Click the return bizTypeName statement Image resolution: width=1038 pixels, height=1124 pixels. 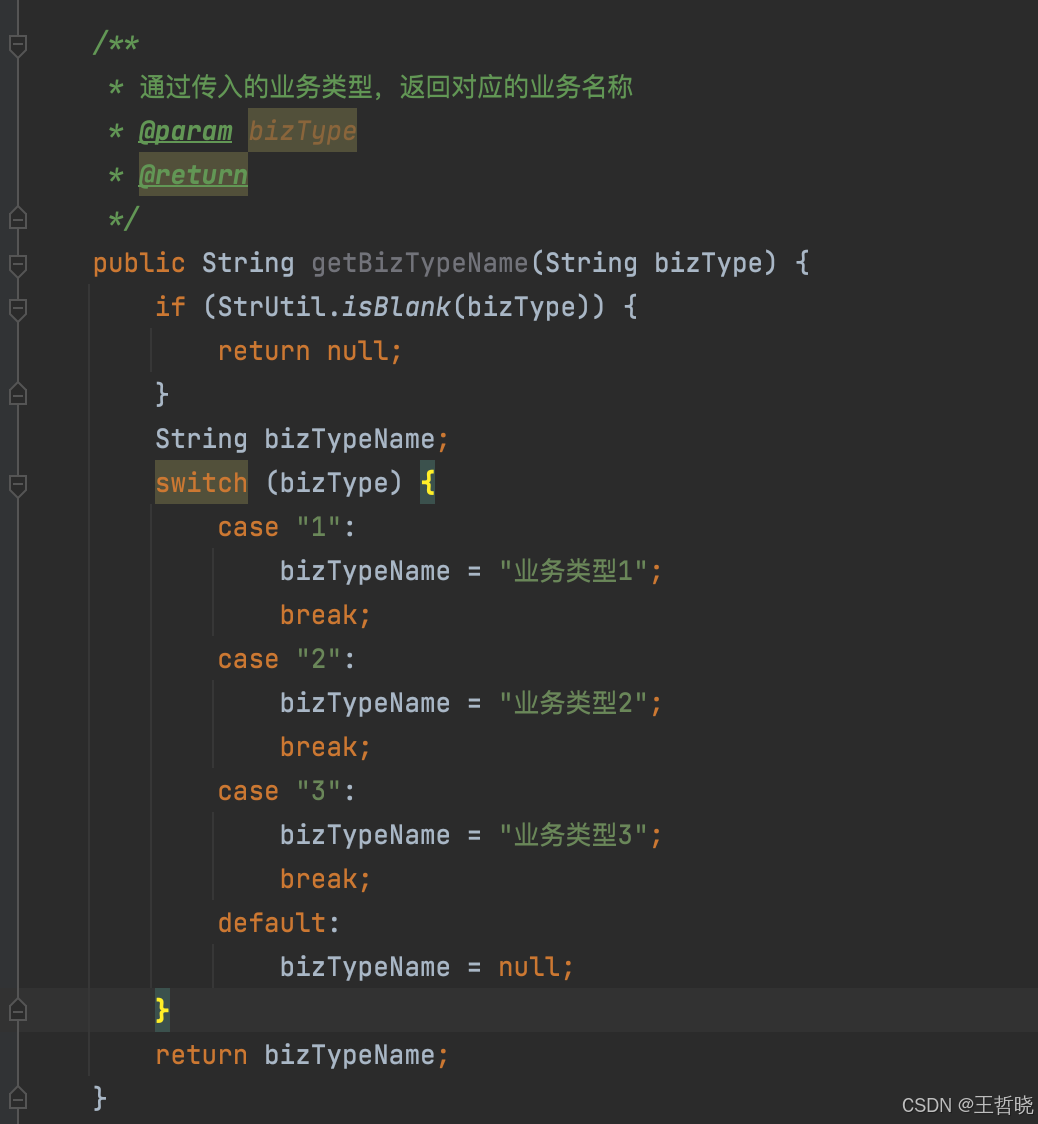pyautogui.click(x=300, y=1054)
